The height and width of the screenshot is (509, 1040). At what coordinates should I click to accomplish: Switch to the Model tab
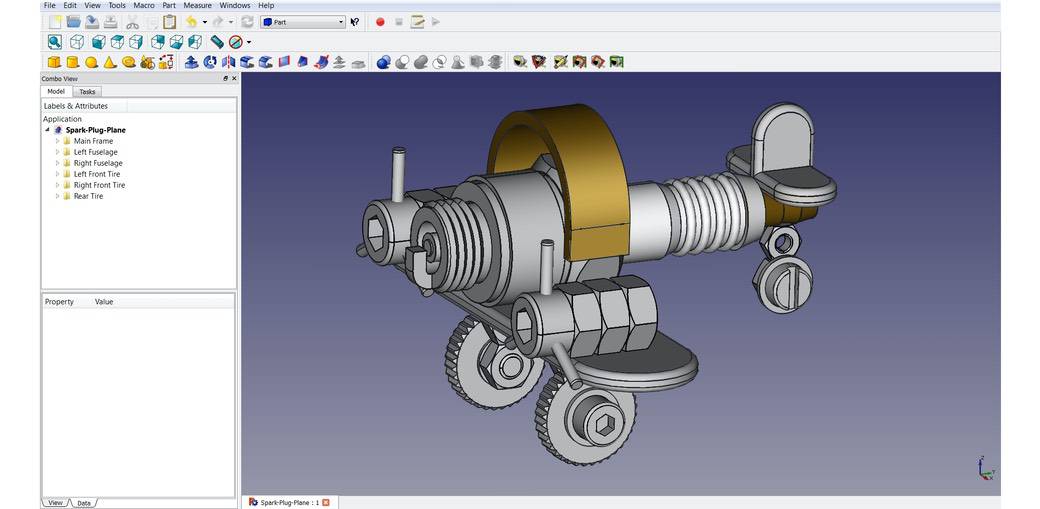click(x=56, y=92)
